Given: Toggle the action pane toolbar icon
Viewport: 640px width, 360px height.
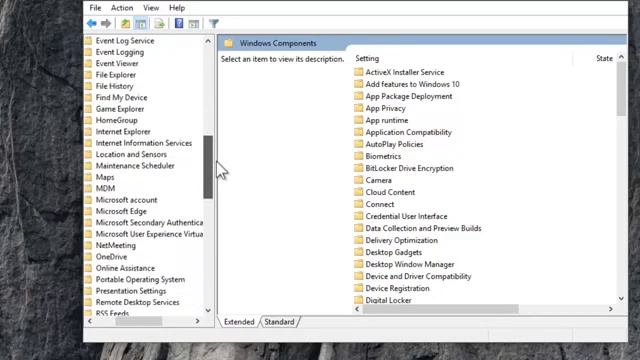Looking at the screenshot, I should tap(194, 24).
